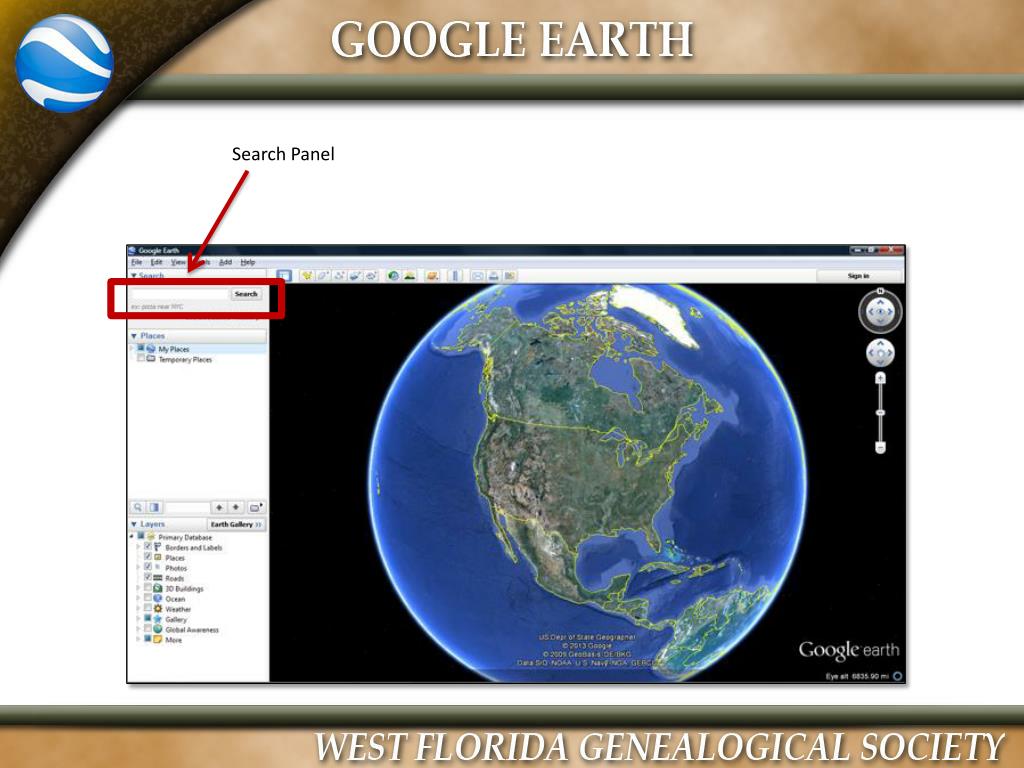The width and height of the screenshot is (1024, 768).
Task: Click the panel view icon beside magnifier
Action: pyautogui.click(x=154, y=507)
